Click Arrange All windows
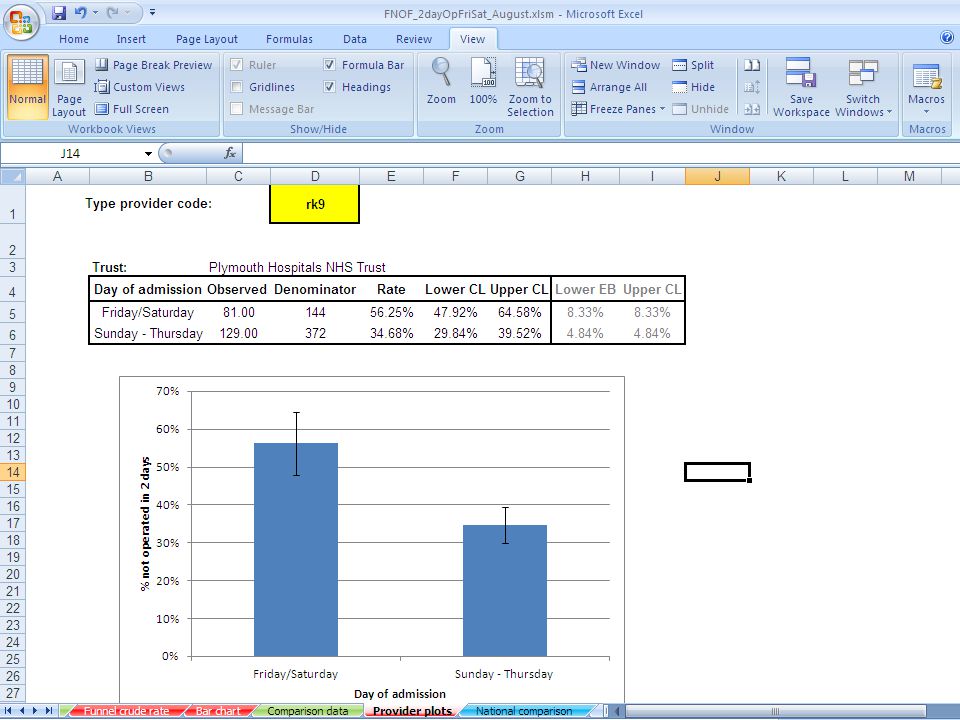This screenshot has width=960, height=720. 609,87
